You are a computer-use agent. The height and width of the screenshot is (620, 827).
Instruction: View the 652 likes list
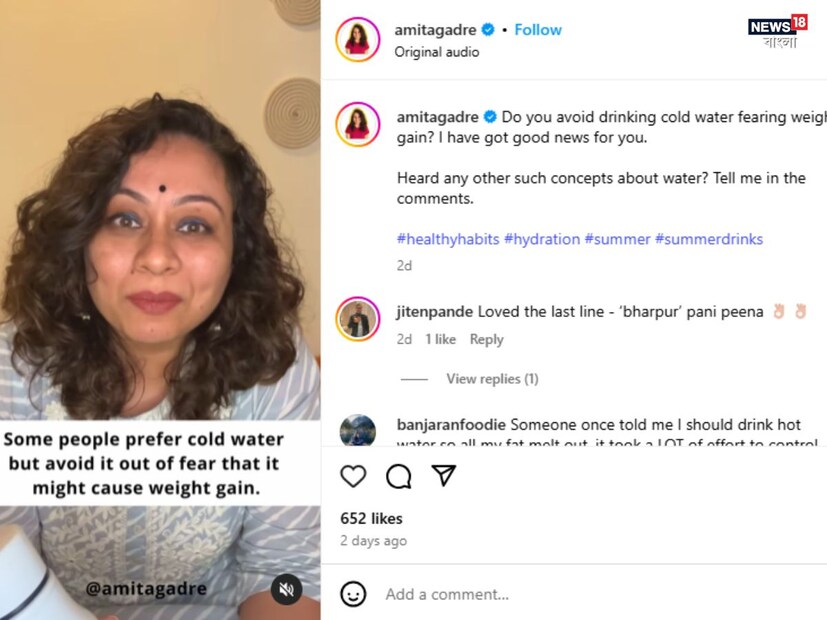pyautogui.click(x=371, y=518)
